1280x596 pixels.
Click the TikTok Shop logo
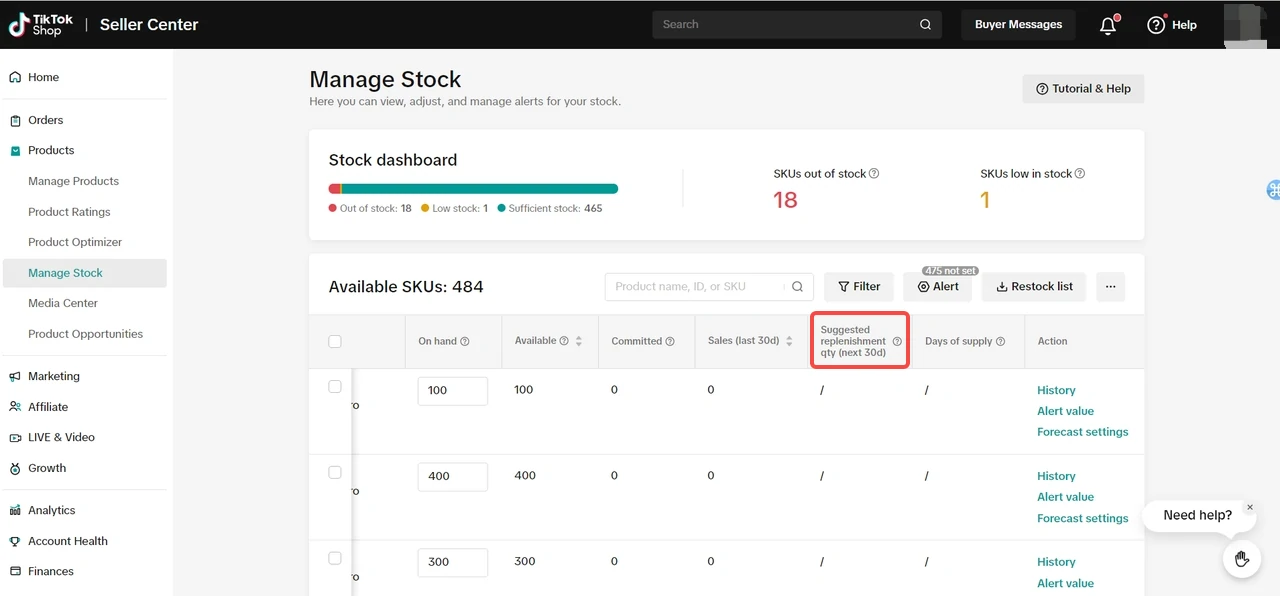(36, 24)
